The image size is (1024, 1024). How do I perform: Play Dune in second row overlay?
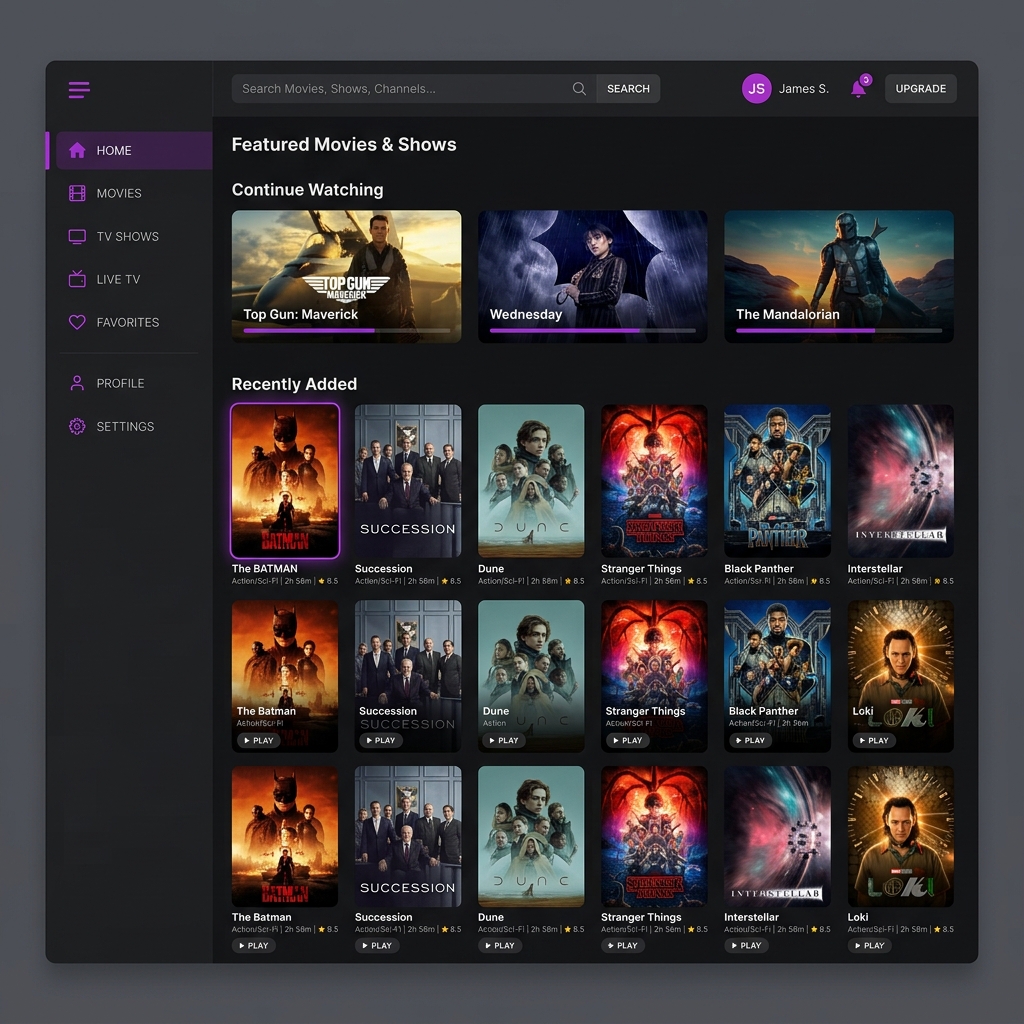(x=504, y=741)
